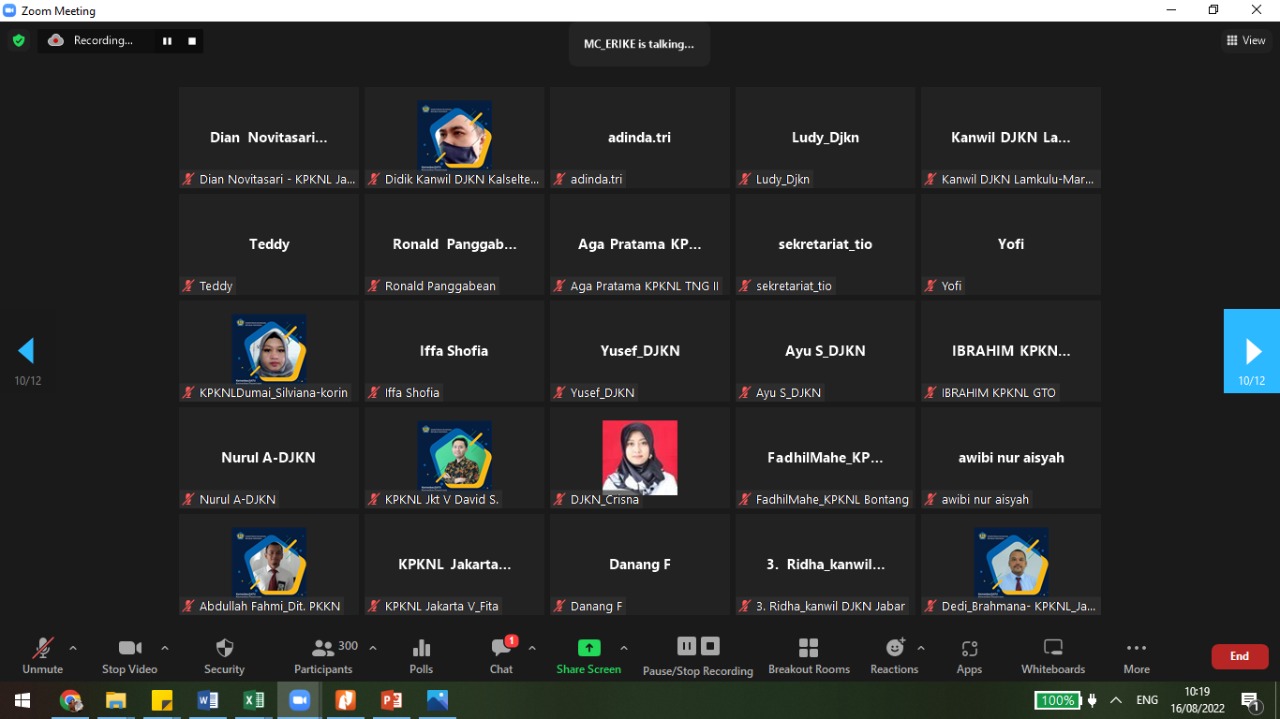Click the green Share Screen icon

589,648
